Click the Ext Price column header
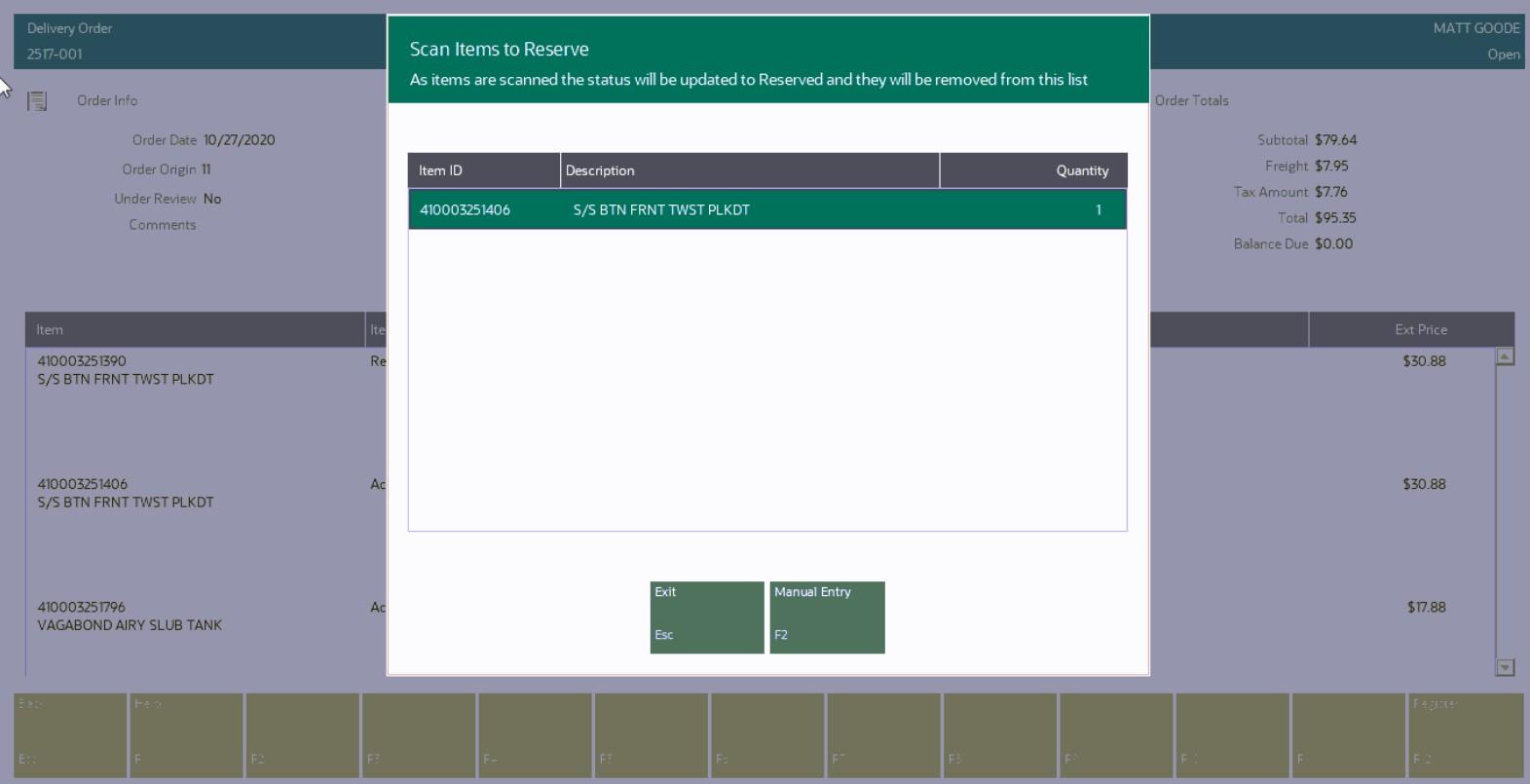 tap(1411, 329)
